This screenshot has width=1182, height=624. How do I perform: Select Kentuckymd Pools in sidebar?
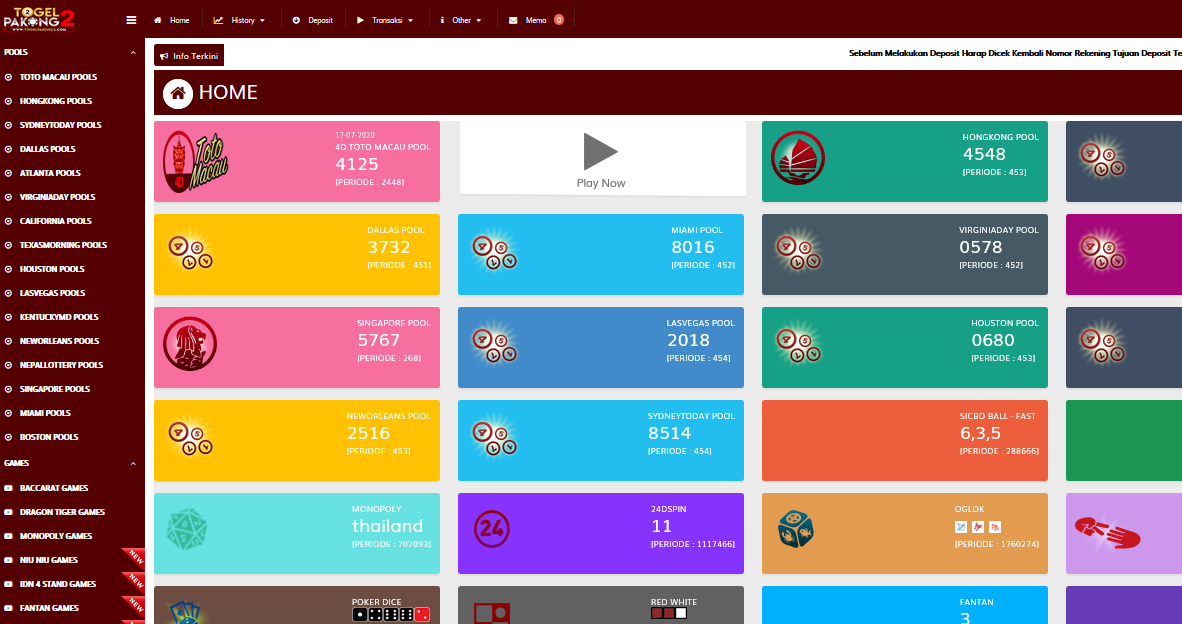coord(59,317)
